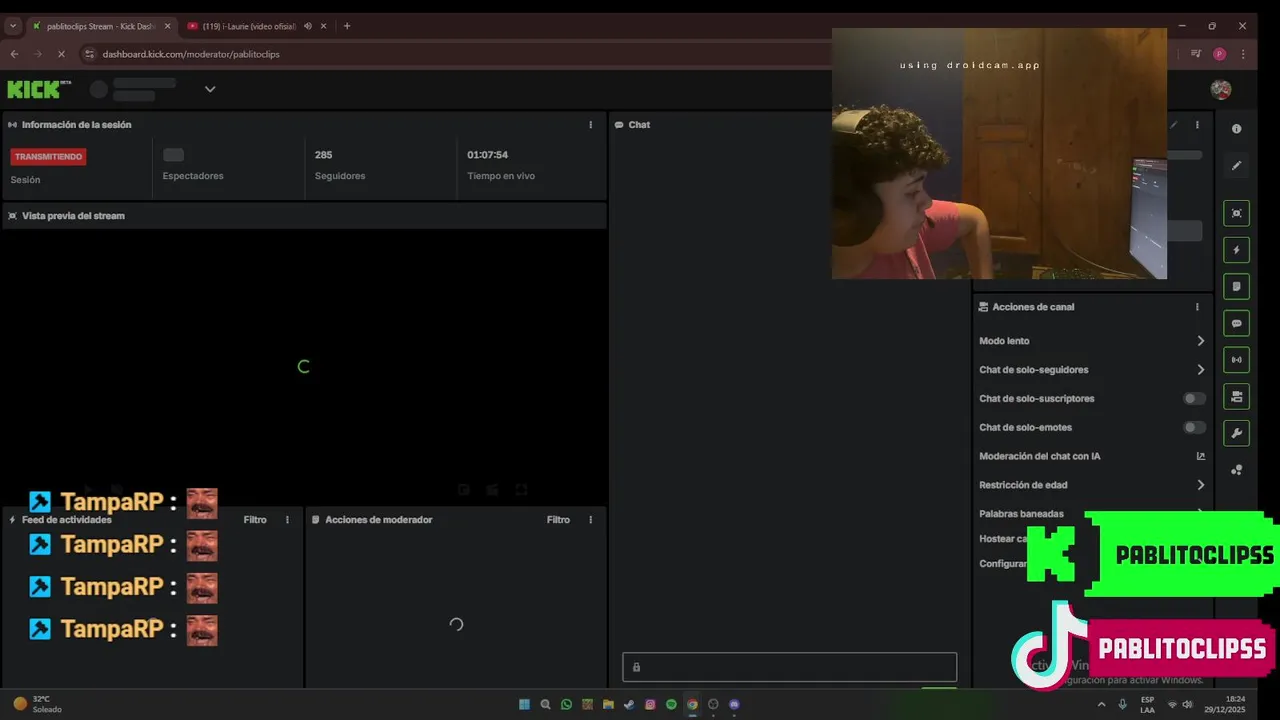Expand Restricción de edad chevron

(x=1201, y=485)
